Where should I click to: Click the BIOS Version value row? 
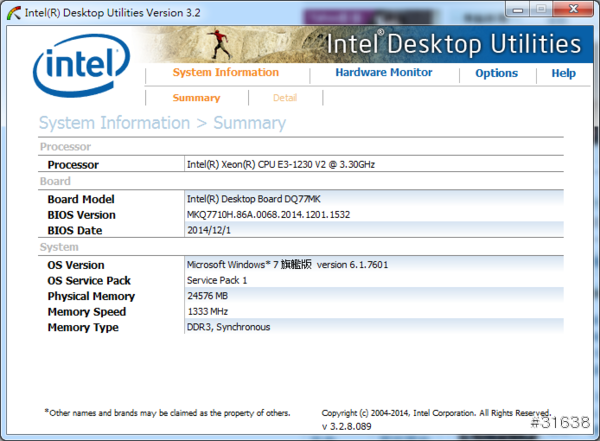[x=268, y=215]
